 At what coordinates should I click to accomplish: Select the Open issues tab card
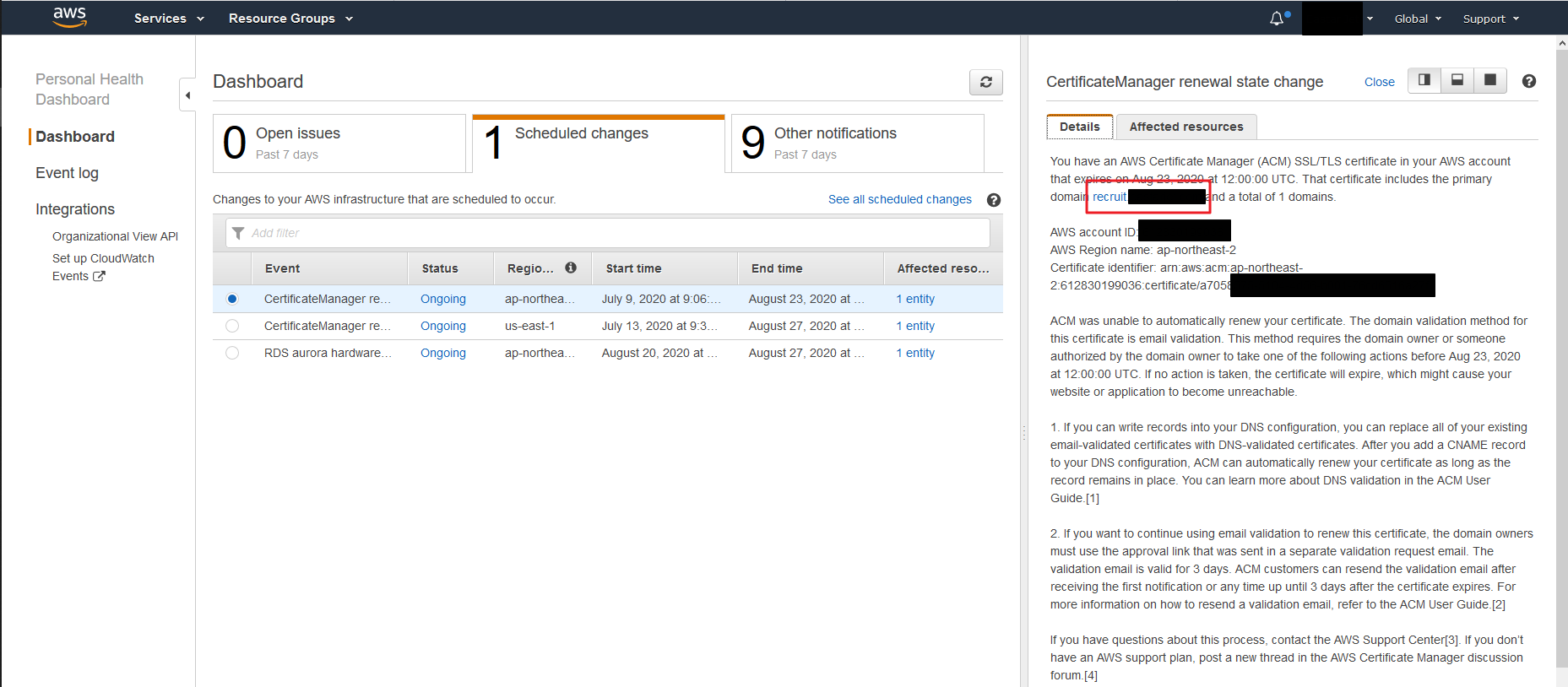click(x=339, y=143)
